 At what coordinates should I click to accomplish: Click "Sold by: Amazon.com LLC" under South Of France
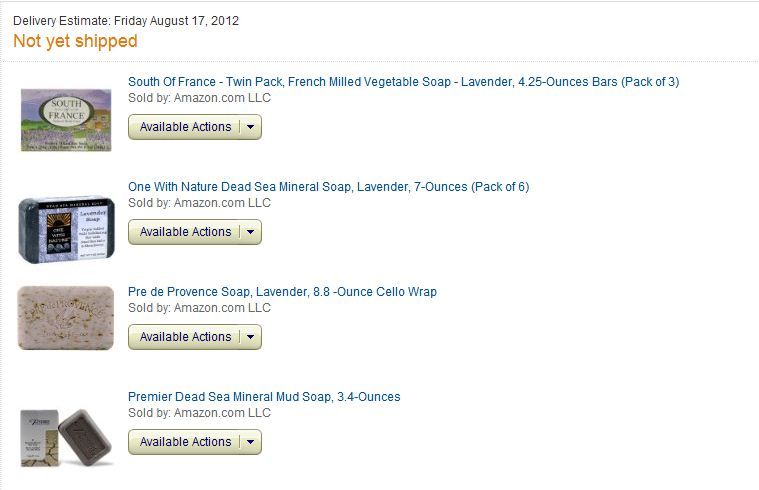tap(199, 98)
